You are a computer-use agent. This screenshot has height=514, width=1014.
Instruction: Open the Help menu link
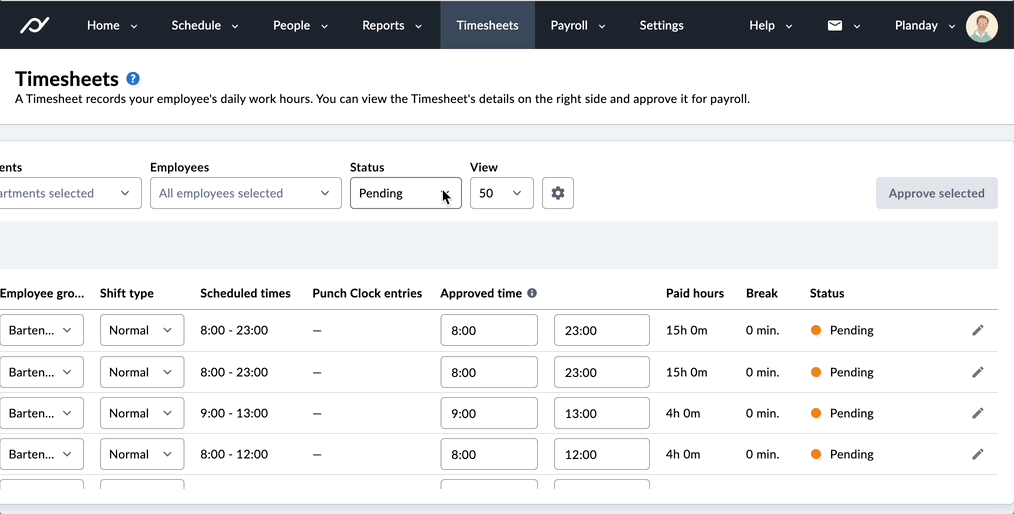point(770,25)
